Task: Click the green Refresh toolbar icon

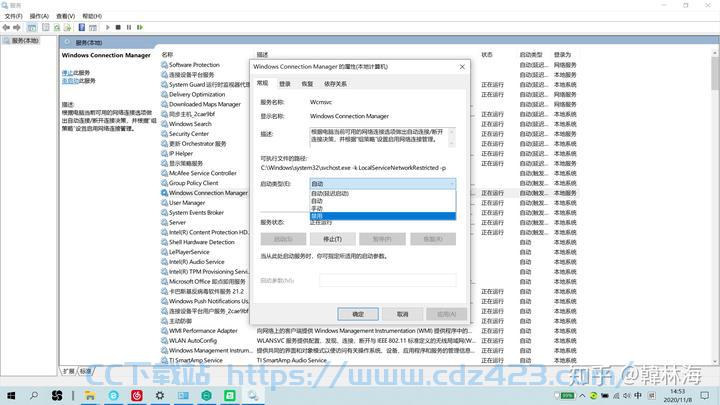Action: pos(56,28)
